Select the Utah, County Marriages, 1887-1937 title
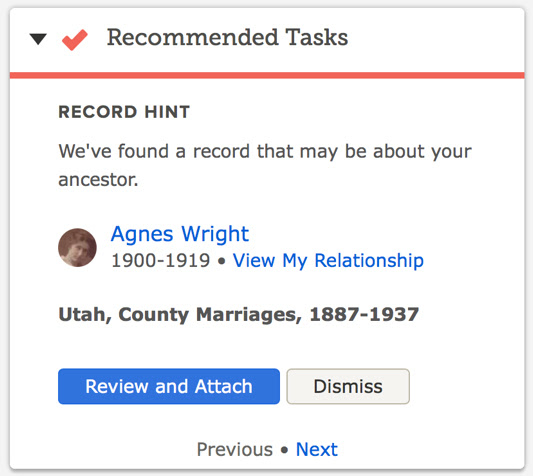This screenshot has width=533, height=476. coord(238,314)
